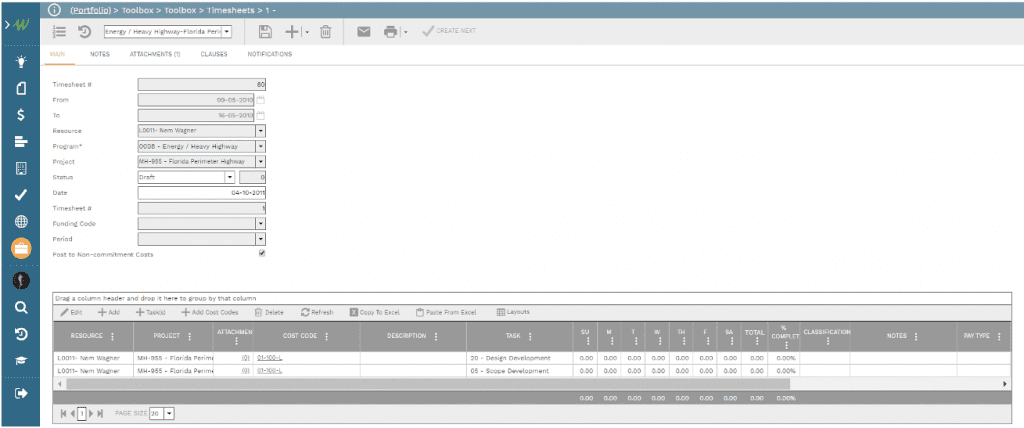
Task: Open calendar picker for To date
Action: (261, 115)
